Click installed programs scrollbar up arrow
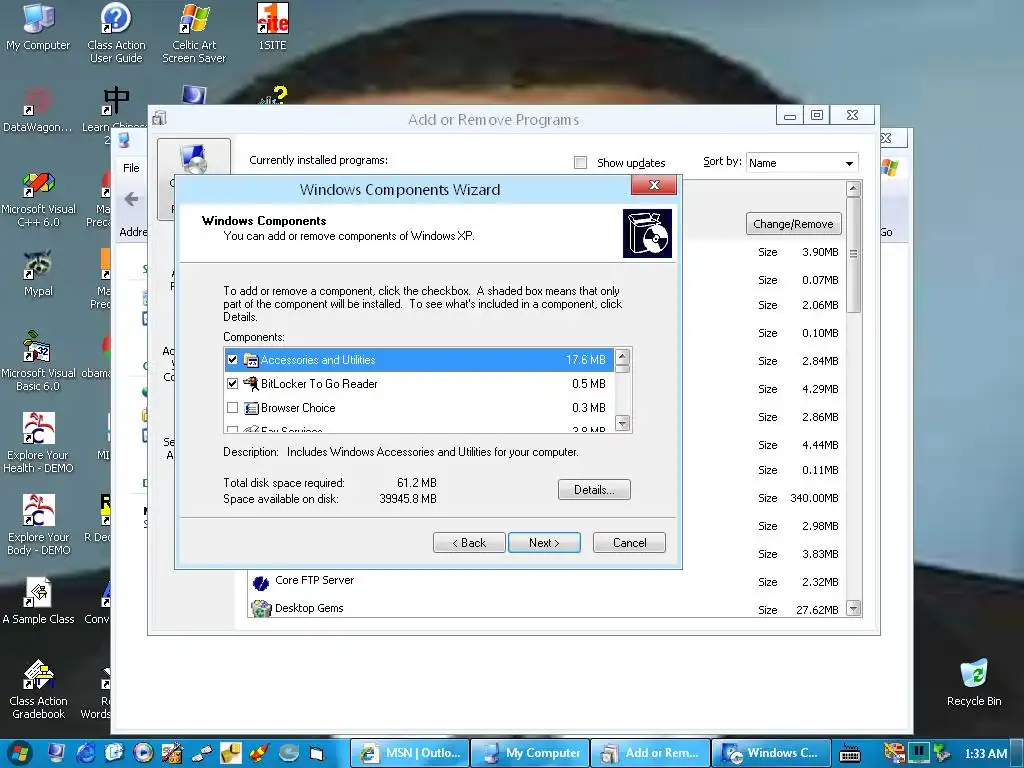 (853, 189)
